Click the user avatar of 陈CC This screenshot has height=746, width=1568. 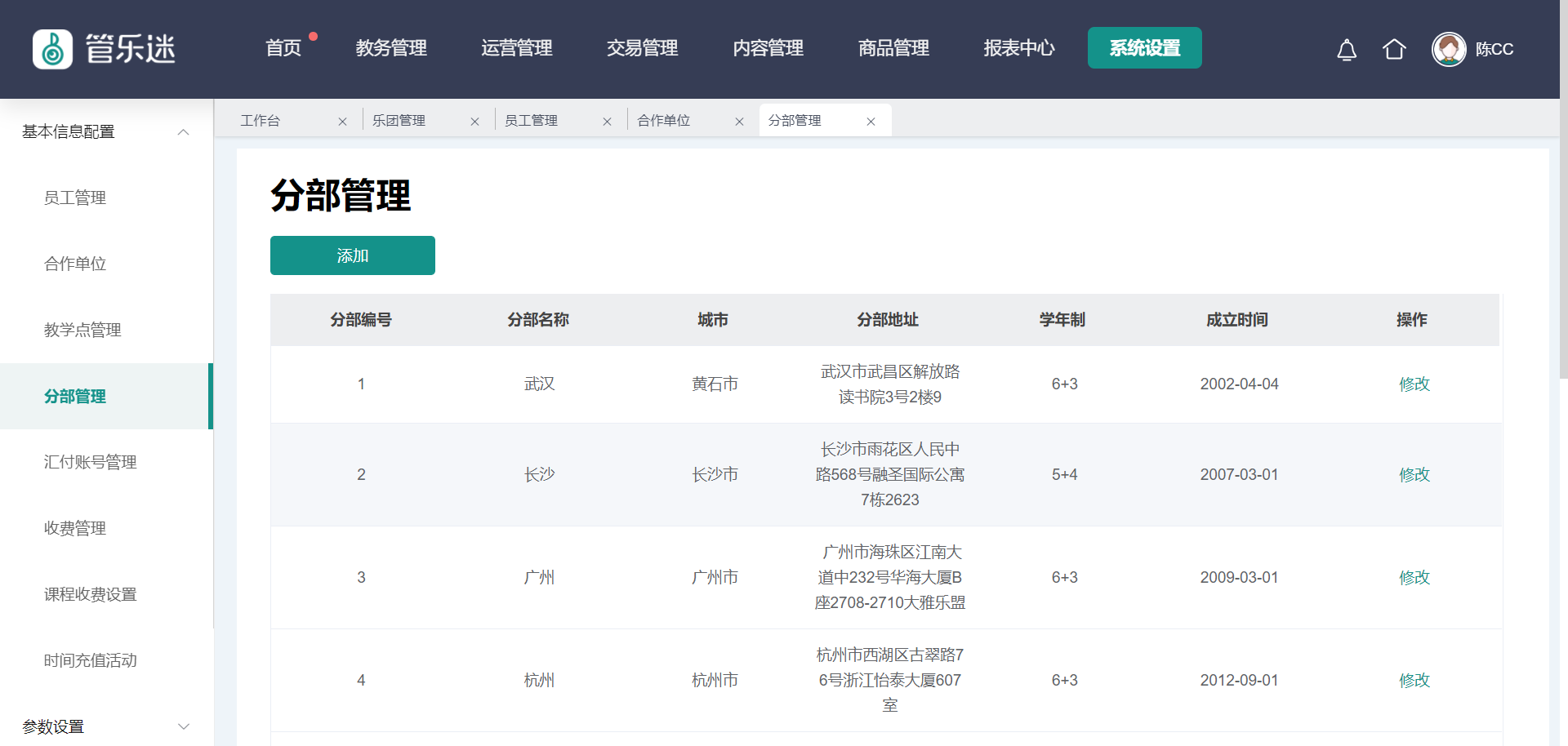pyautogui.click(x=1449, y=49)
